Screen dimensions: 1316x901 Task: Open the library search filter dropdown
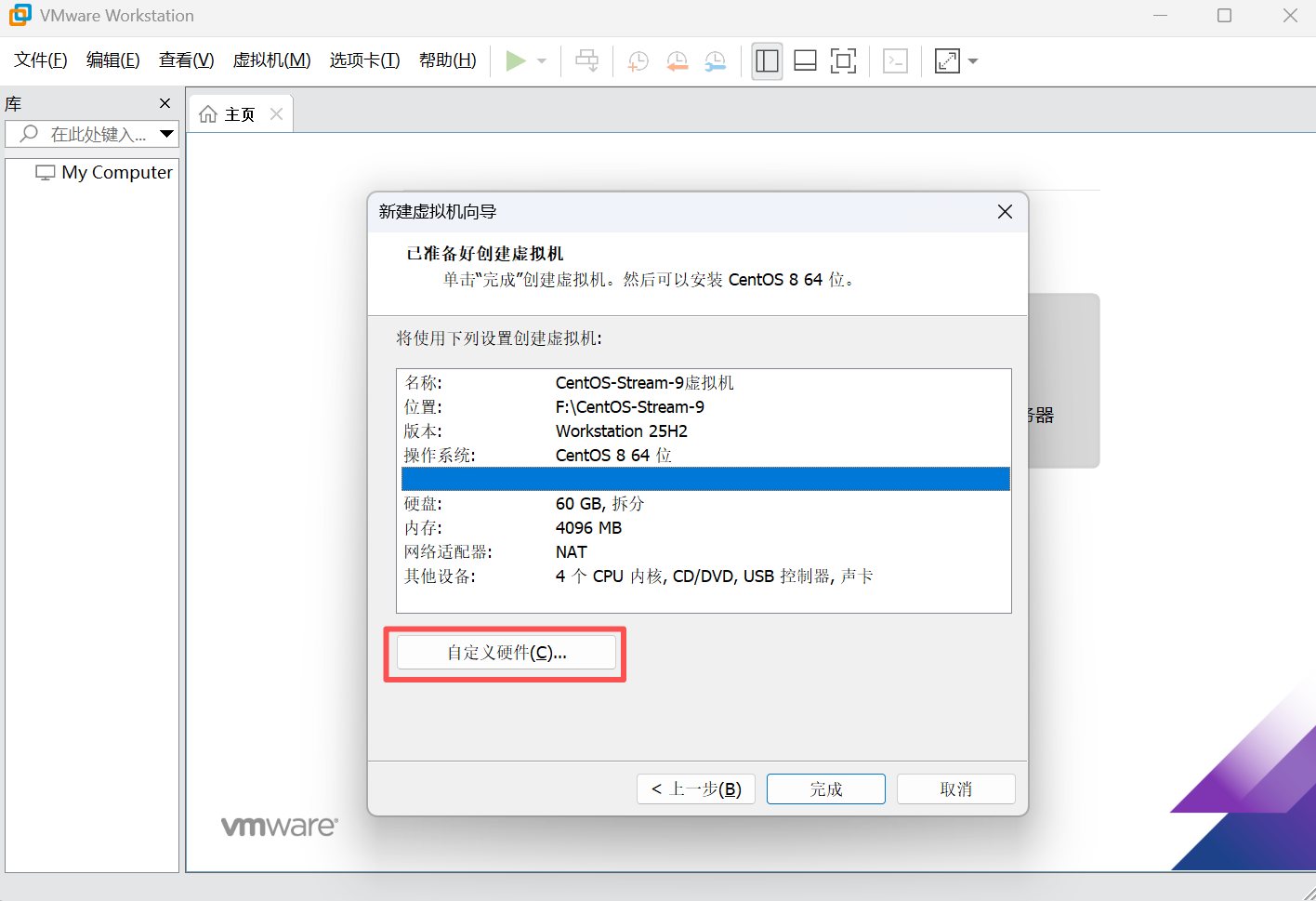coord(166,134)
